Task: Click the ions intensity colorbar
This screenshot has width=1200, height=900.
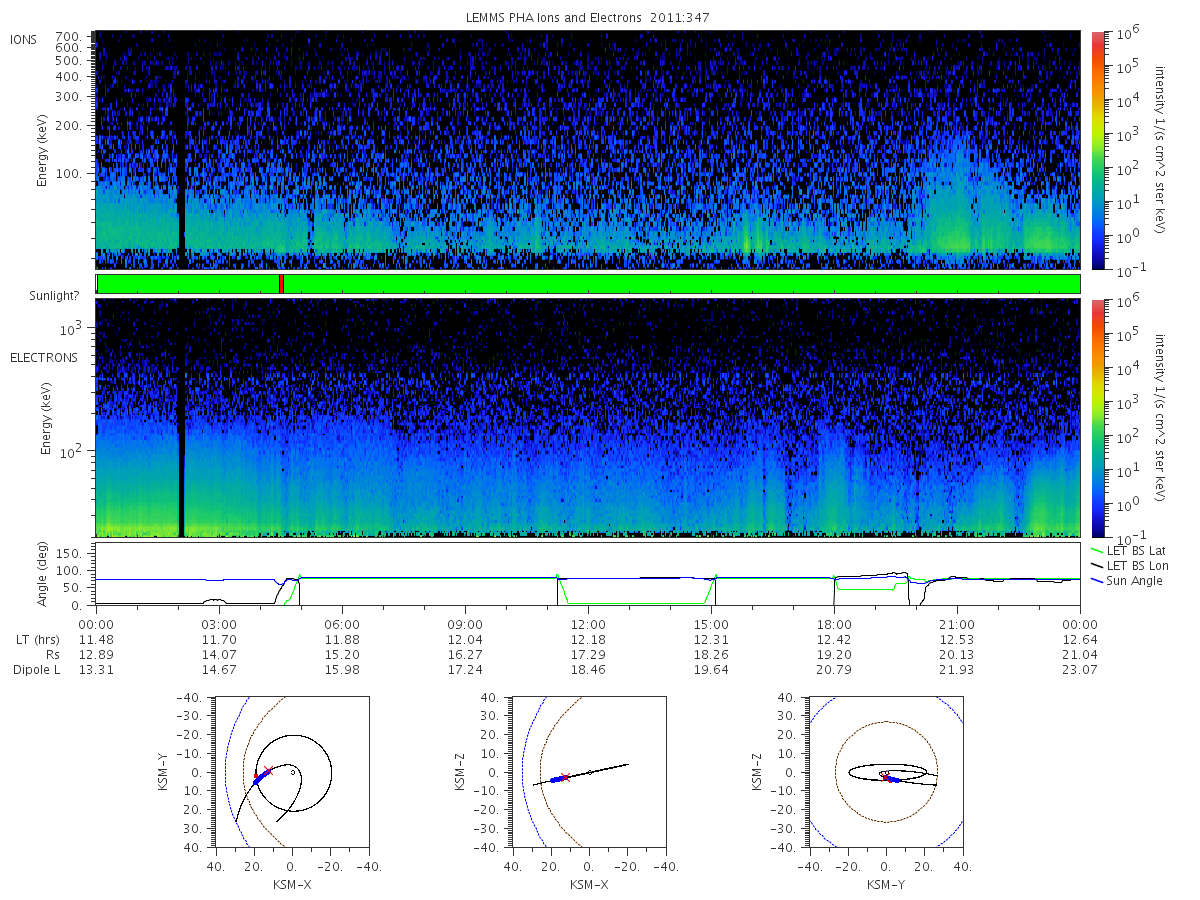Action: click(1097, 150)
